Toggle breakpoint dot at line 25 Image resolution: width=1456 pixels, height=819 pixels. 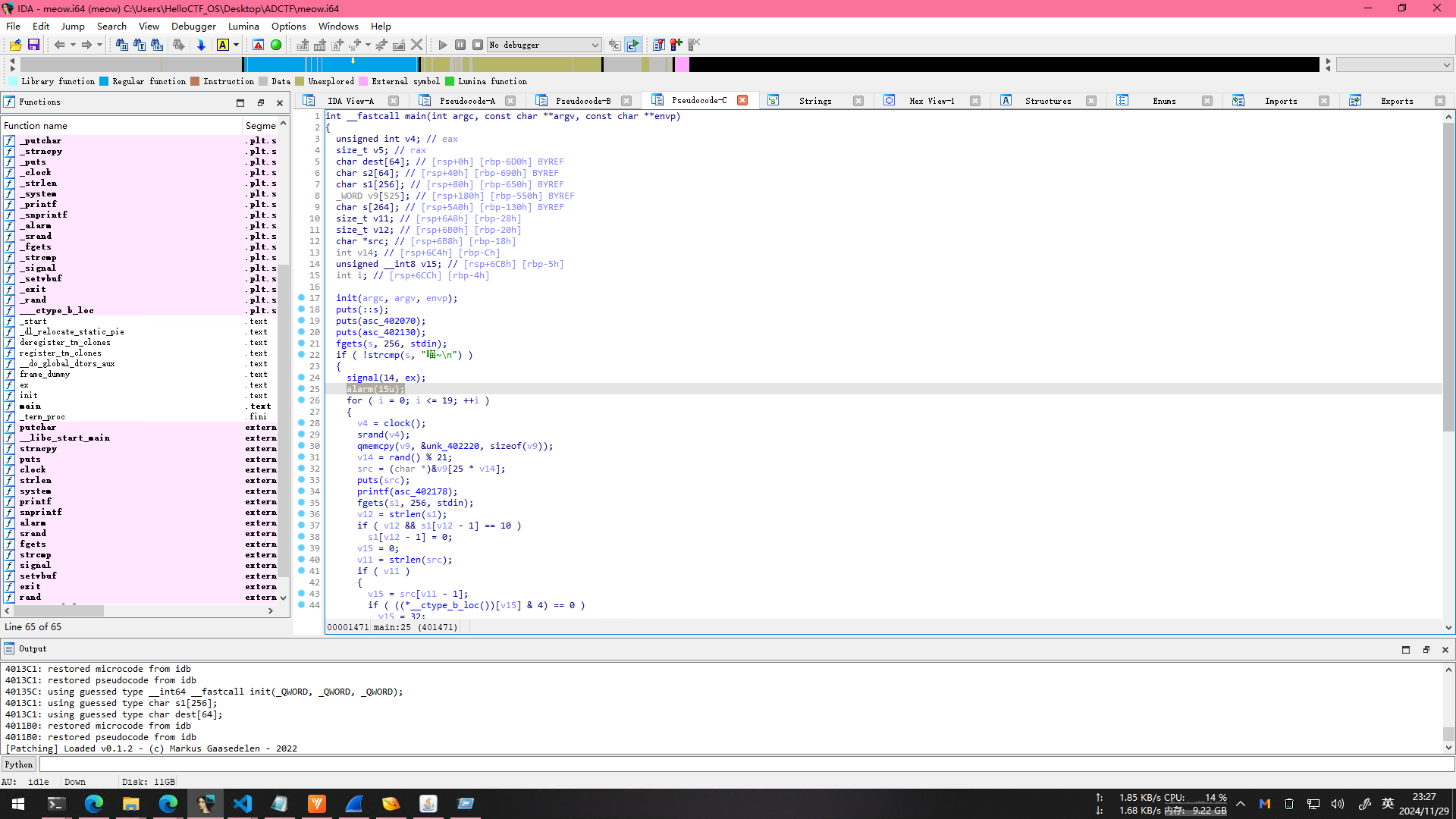coord(301,389)
